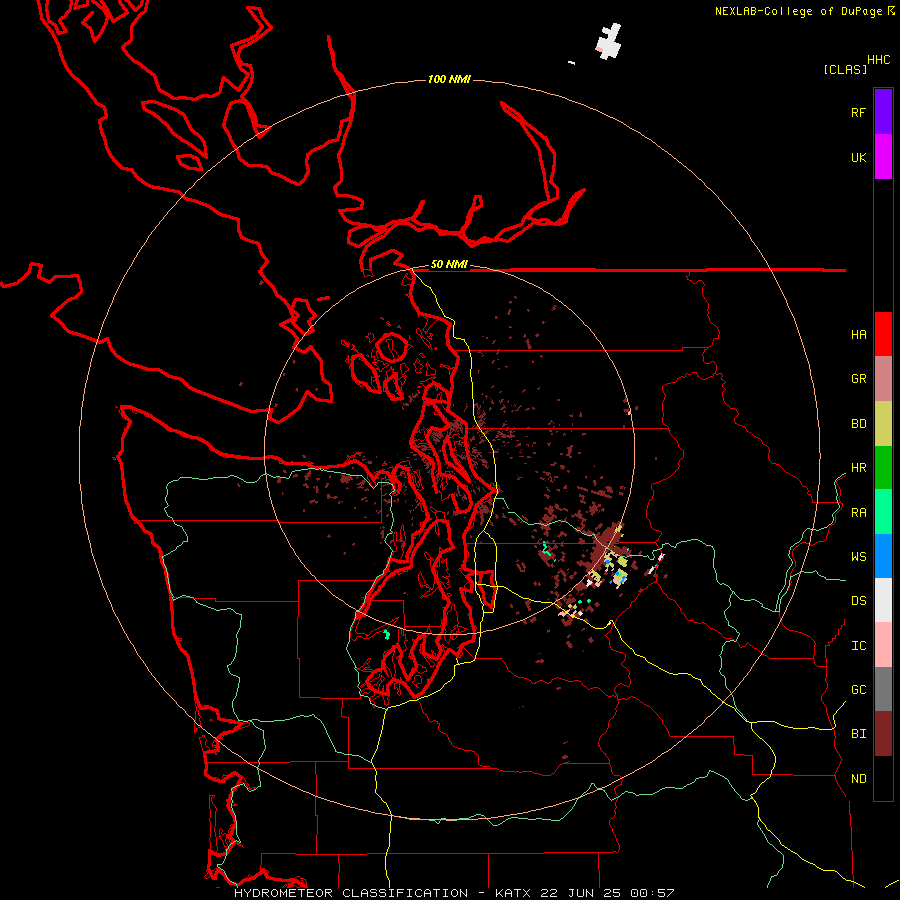
Task: Click the 100 NMI range ring label
Action: [449, 79]
